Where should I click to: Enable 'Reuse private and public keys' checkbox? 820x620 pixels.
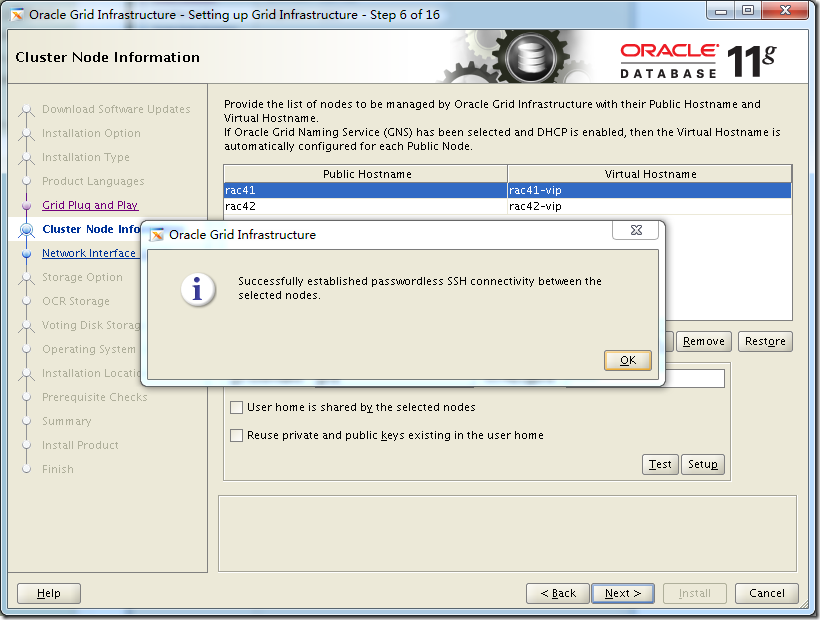tap(236, 435)
